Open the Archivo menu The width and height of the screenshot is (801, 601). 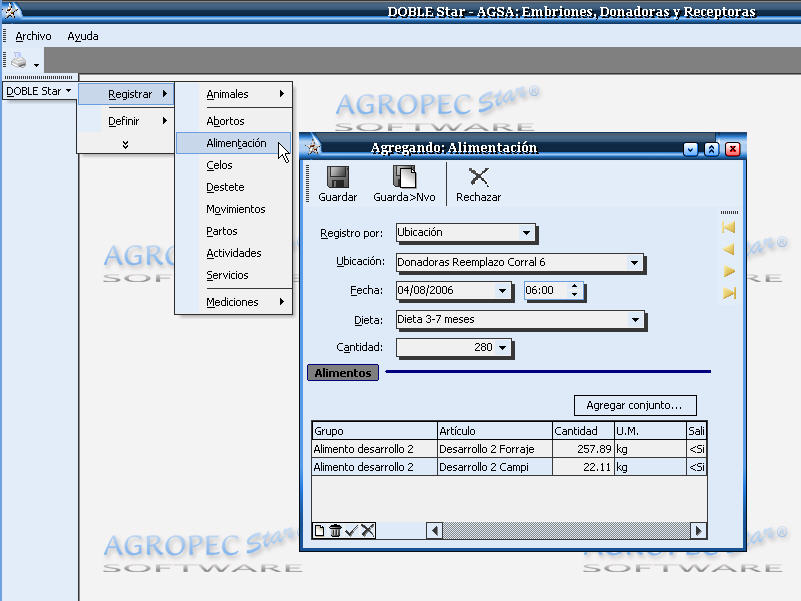33,36
